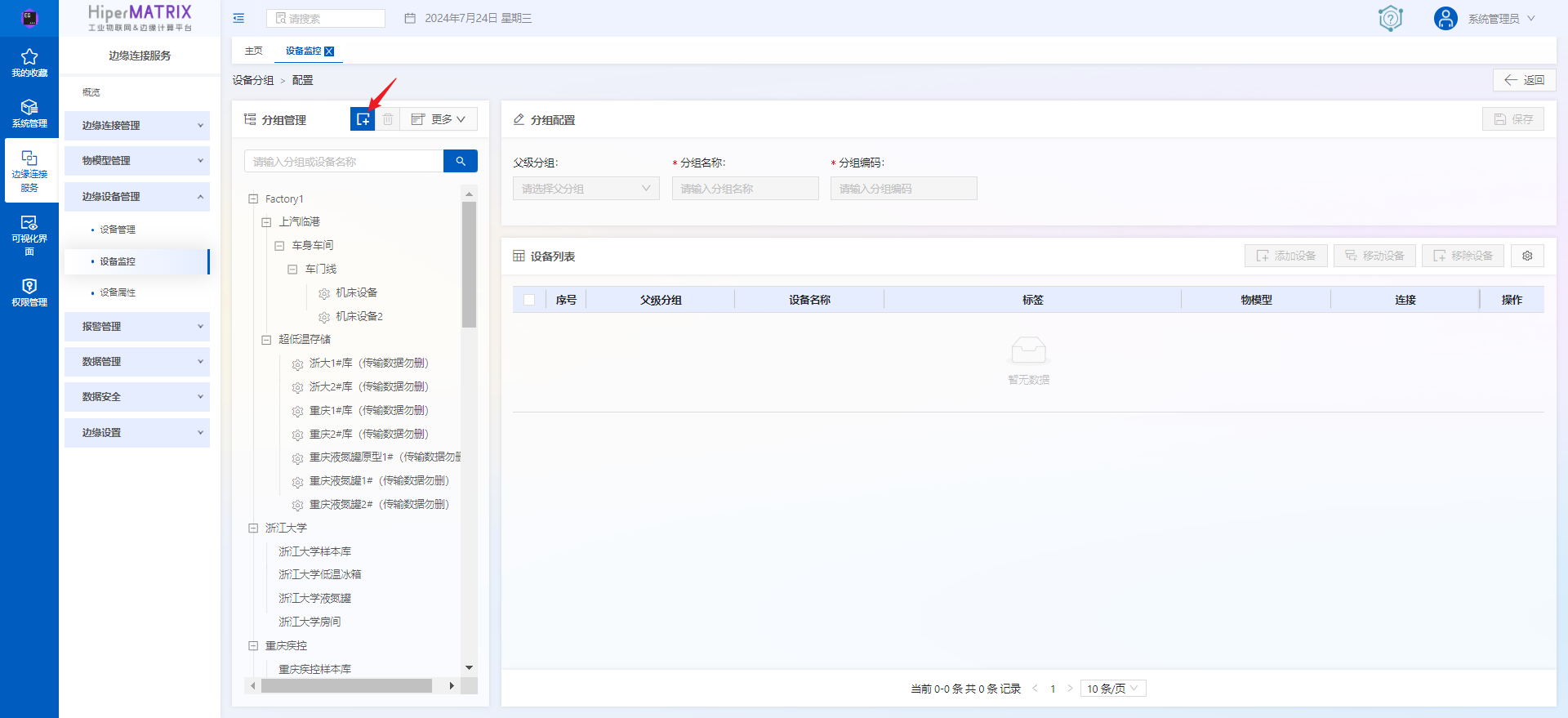Open the 父级分组 dropdown

pyautogui.click(x=586, y=189)
